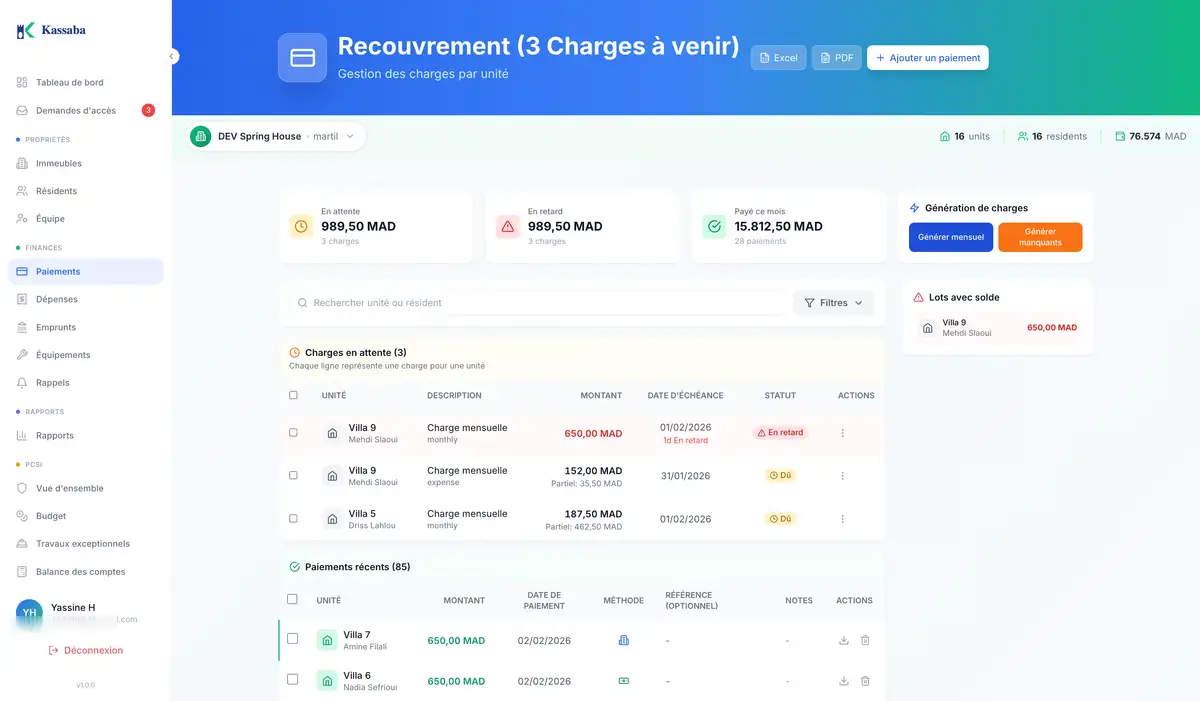The image size is (1200, 701).
Task: Sort by Date d'échéance column header
Action: 685,395
